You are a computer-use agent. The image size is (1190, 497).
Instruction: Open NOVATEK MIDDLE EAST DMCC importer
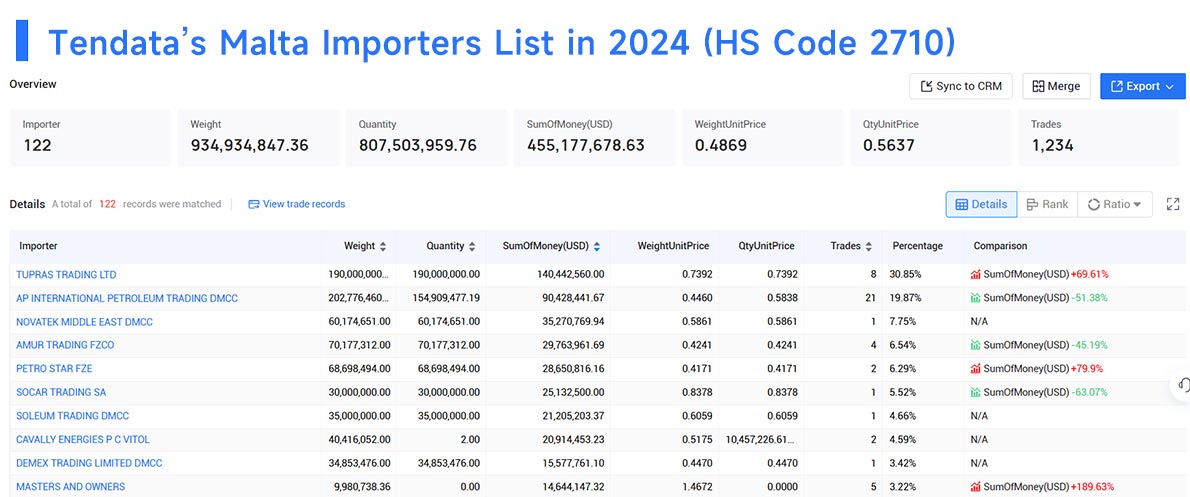(x=84, y=322)
